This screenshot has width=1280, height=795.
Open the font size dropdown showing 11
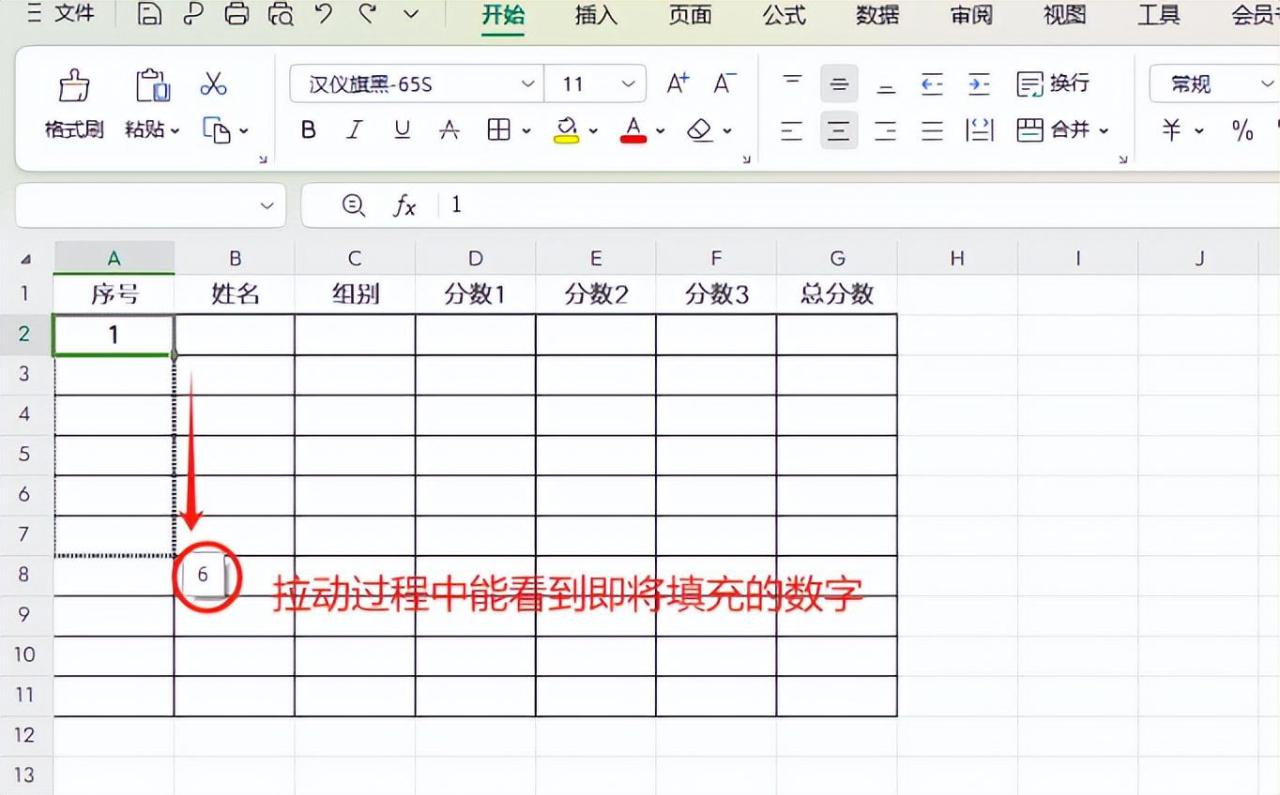[628, 84]
